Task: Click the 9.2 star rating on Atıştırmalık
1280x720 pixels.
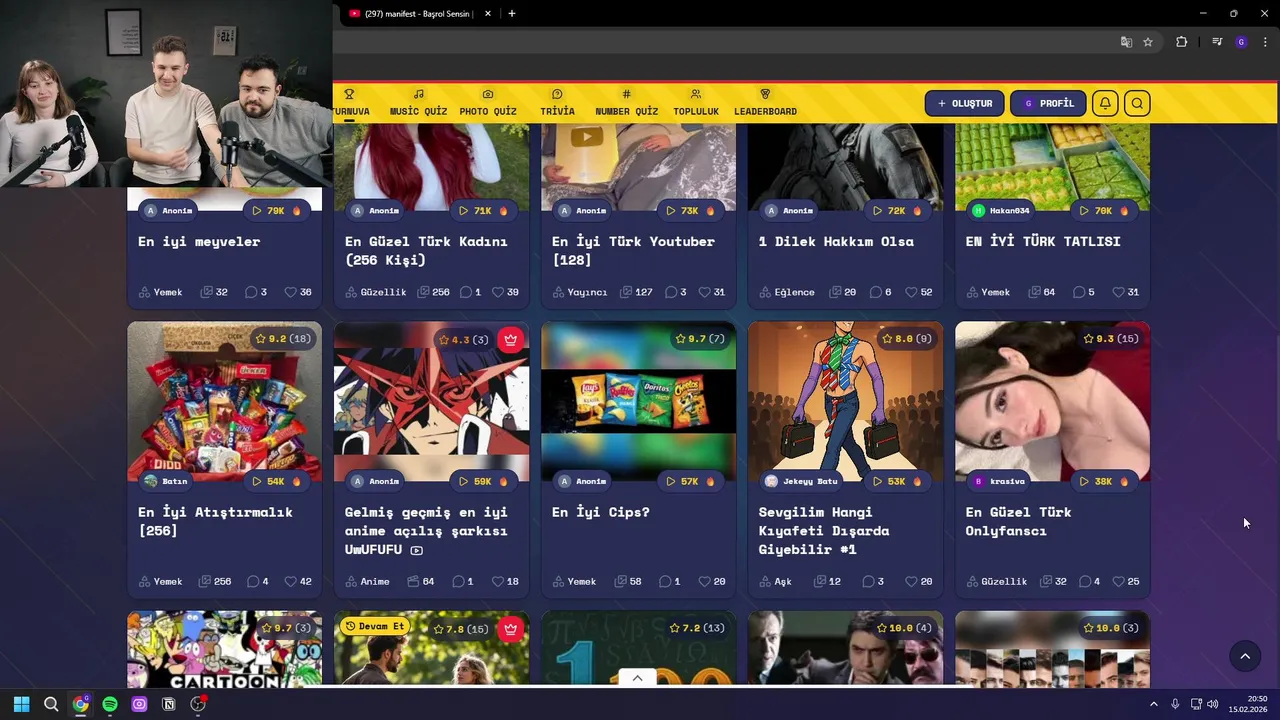Action: pos(283,339)
